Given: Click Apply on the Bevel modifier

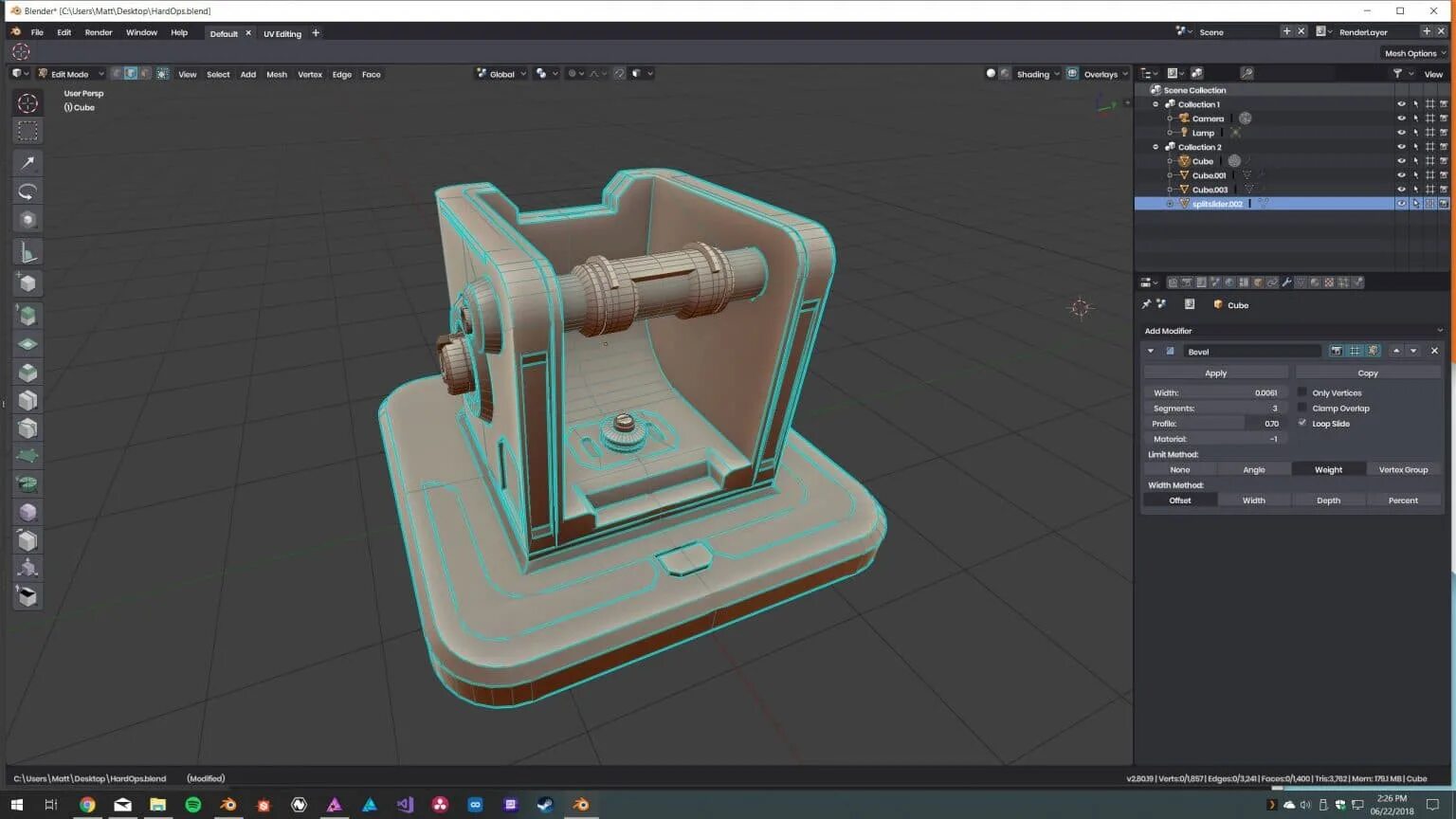Looking at the screenshot, I should (1216, 373).
